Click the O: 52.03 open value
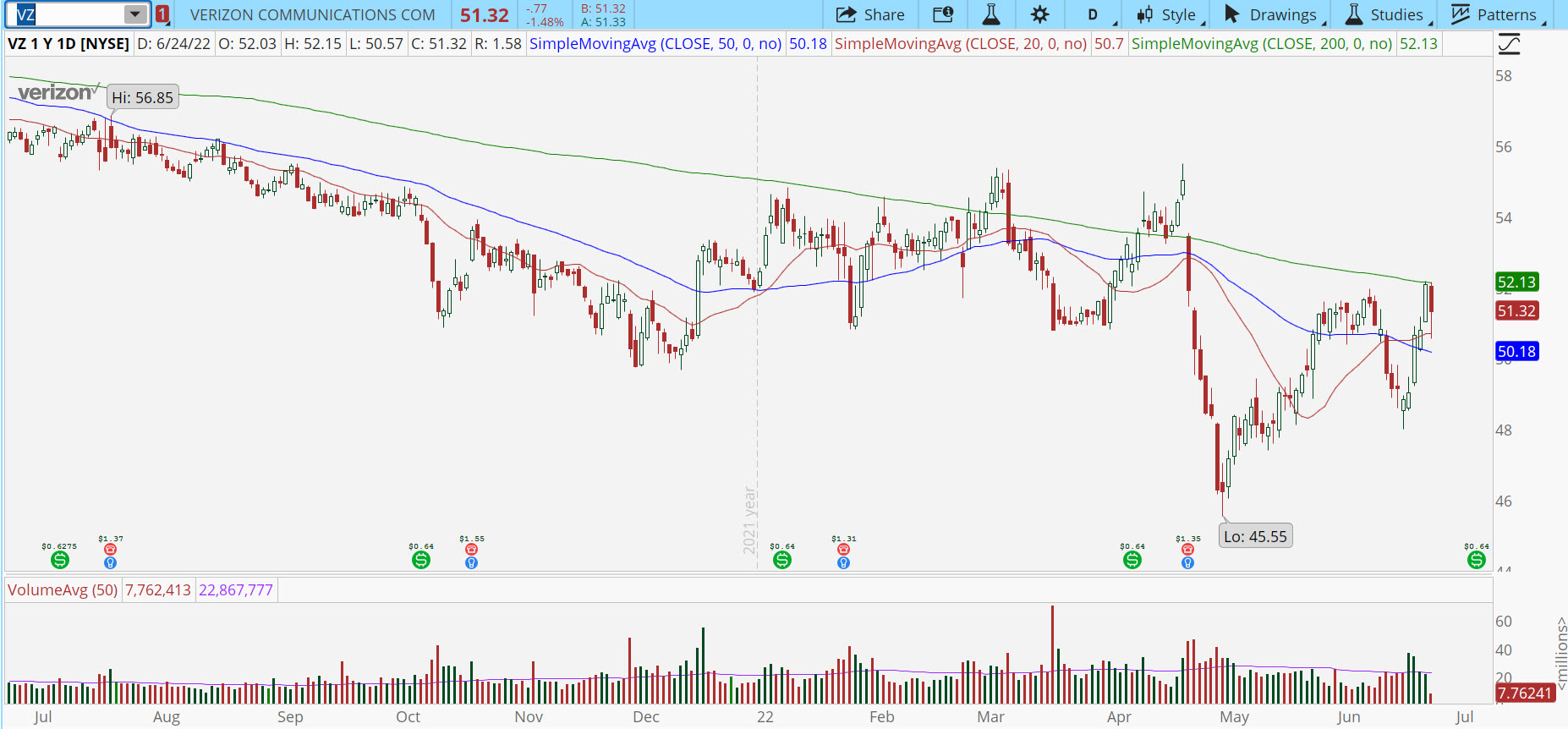1568x729 pixels. [x=248, y=44]
